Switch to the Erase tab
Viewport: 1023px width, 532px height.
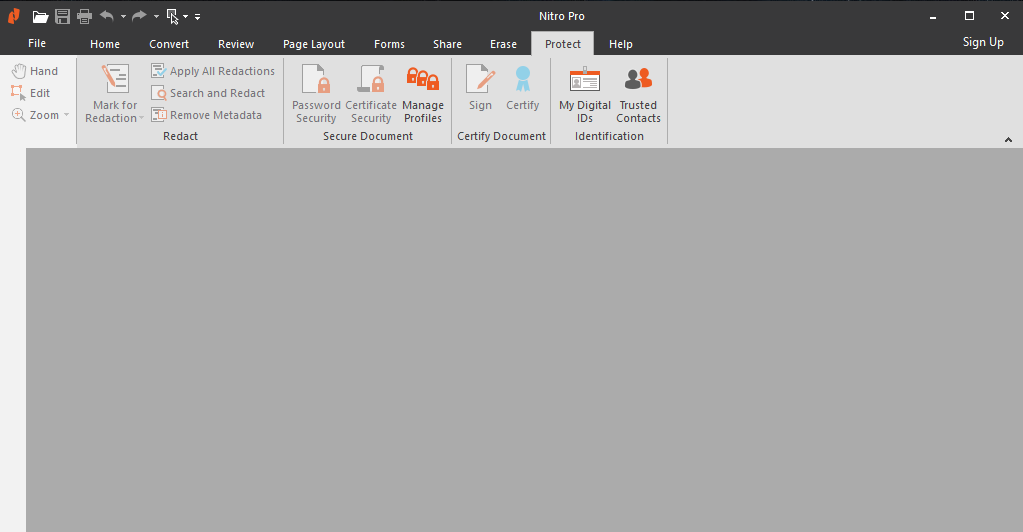point(504,44)
